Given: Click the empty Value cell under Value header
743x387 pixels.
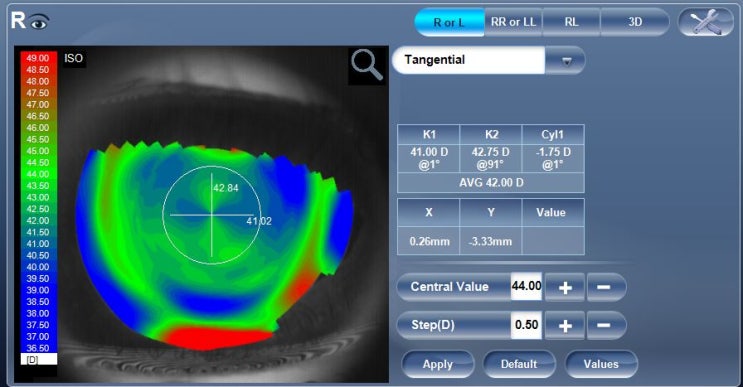Looking at the screenshot, I should 553,241.
